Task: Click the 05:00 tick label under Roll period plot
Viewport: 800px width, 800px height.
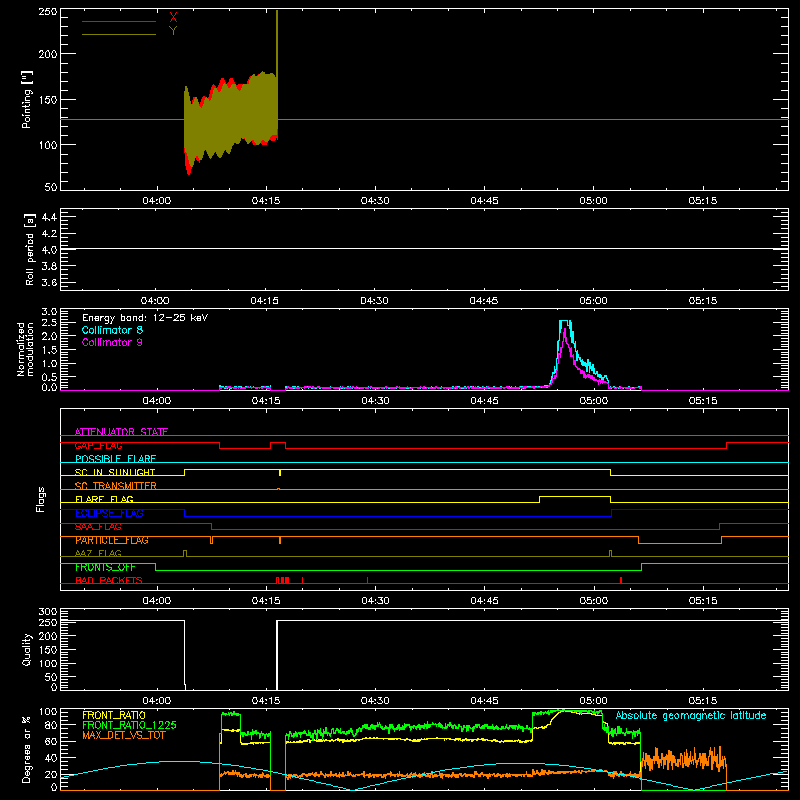Action: click(593, 301)
